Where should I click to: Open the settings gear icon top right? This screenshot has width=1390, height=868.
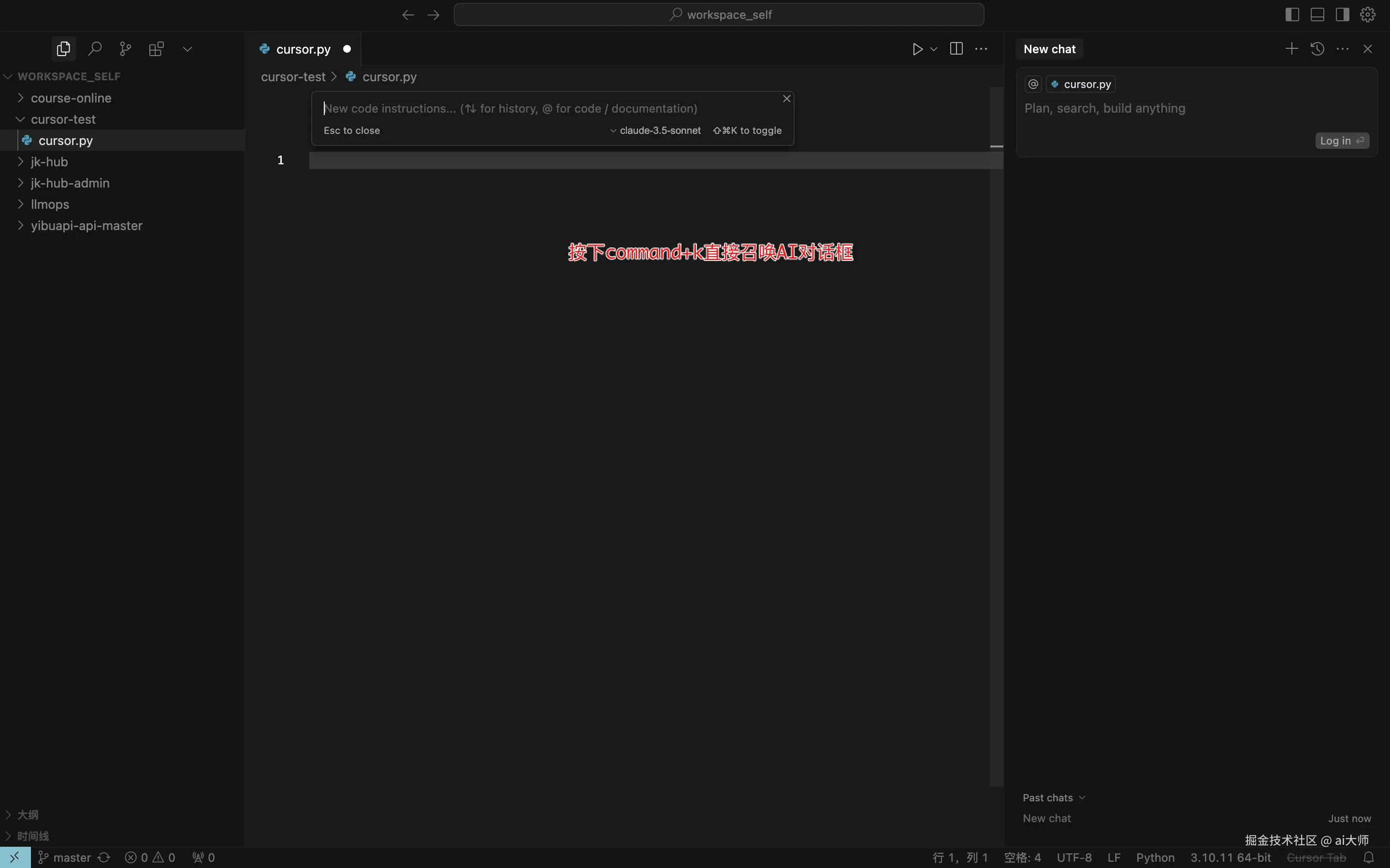coord(1368,14)
